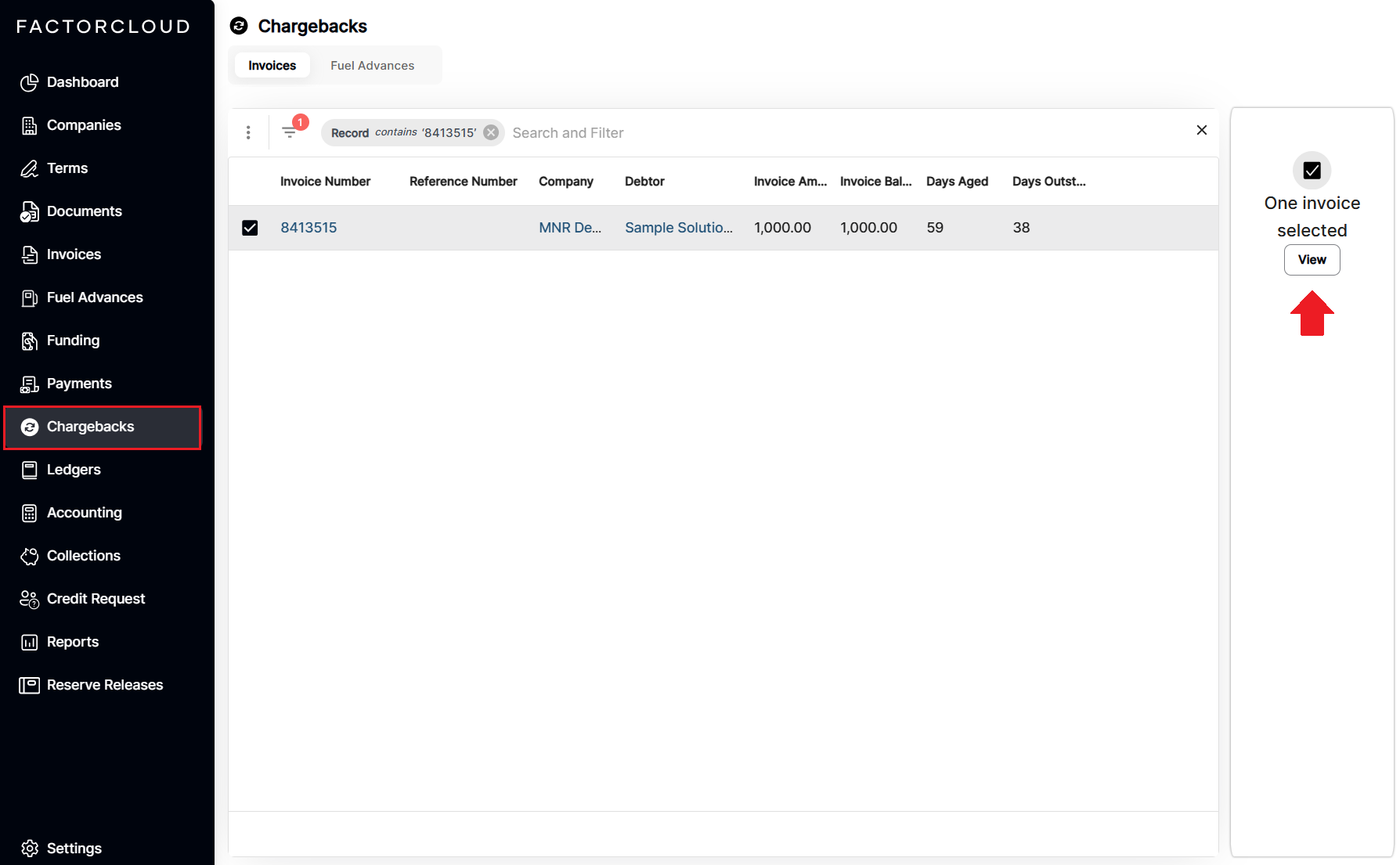This screenshot has height=865, width=1400.
Task: Open the Reserve Releases section
Action: click(105, 684)
